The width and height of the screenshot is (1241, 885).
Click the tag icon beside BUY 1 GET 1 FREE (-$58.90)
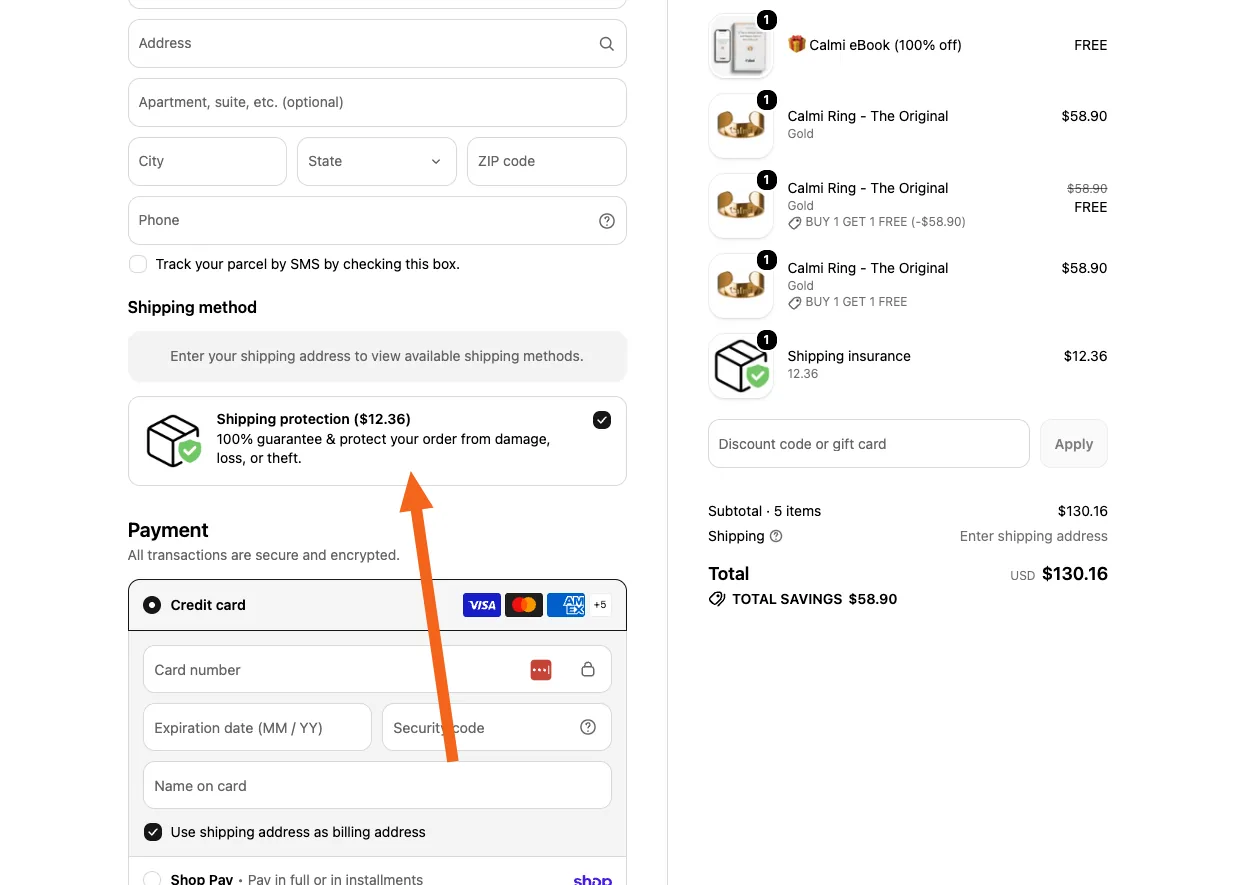pyautogui.click(x=795, y=222)
